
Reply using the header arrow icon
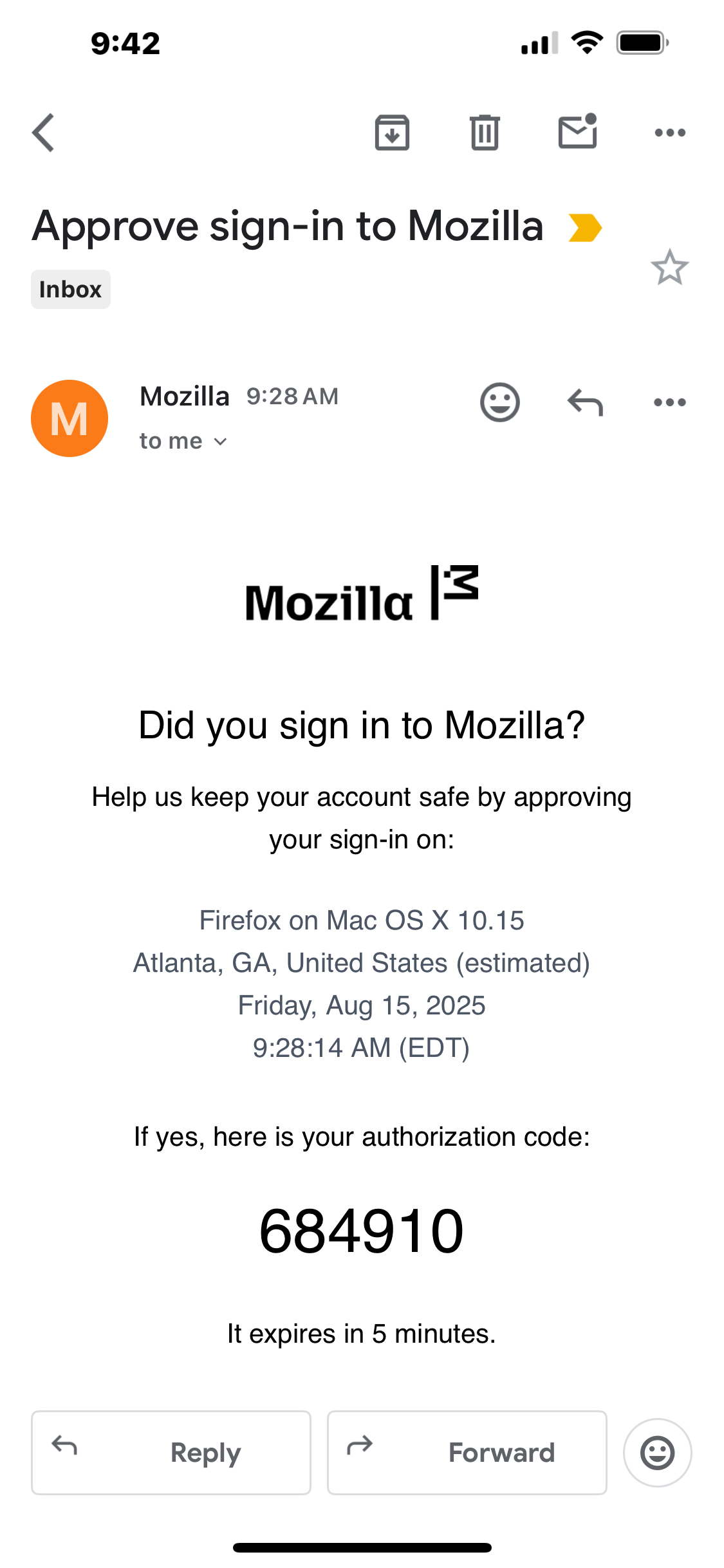(x=585, y=403)
